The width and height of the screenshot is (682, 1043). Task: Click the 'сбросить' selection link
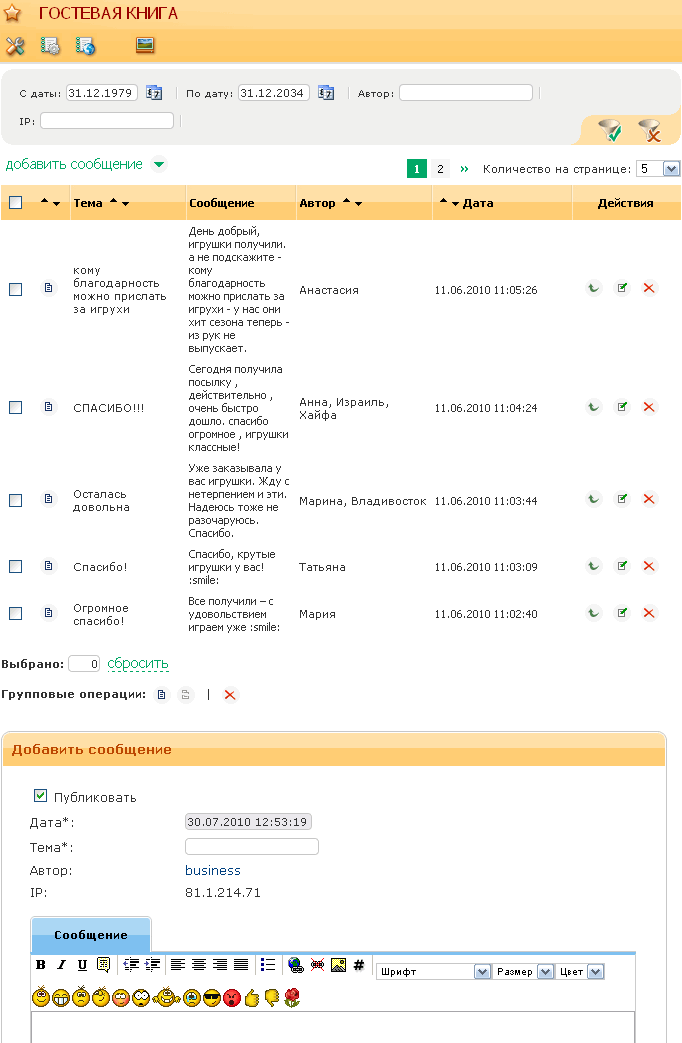click(138, 663)
